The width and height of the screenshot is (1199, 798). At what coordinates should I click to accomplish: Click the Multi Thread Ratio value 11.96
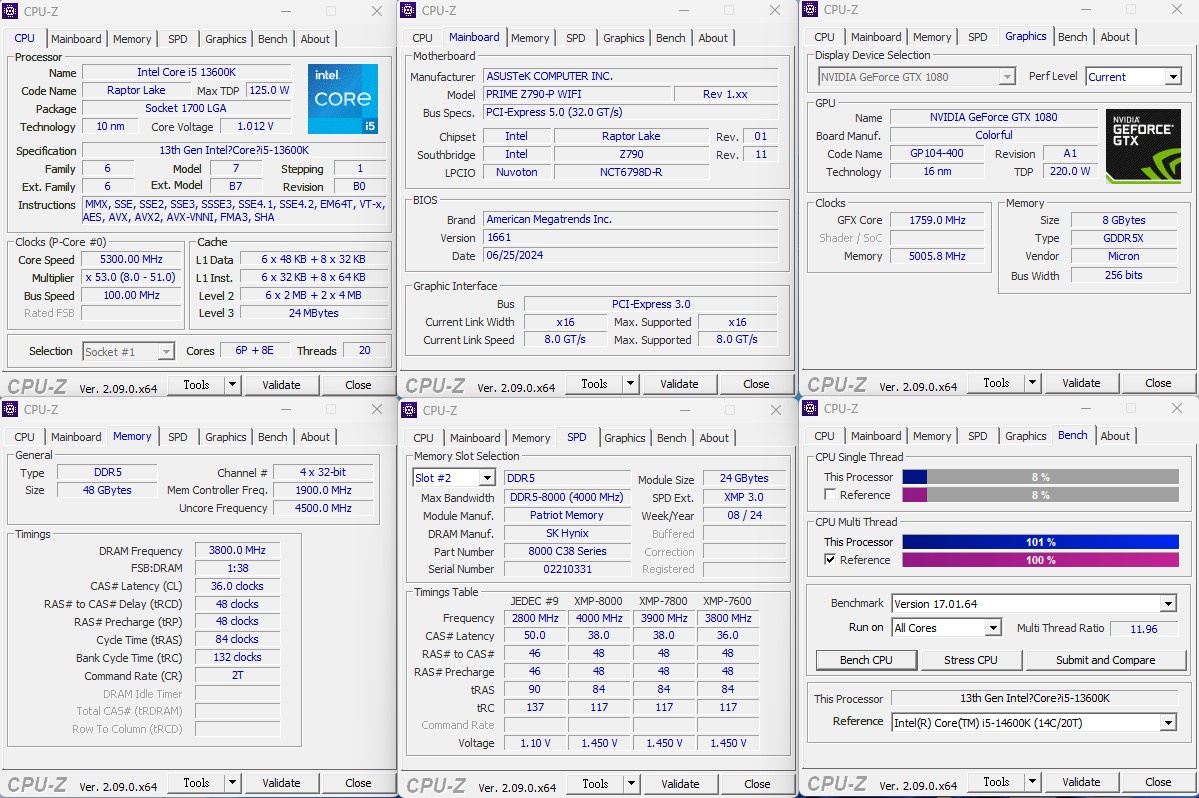click(x=1144, y=628)
